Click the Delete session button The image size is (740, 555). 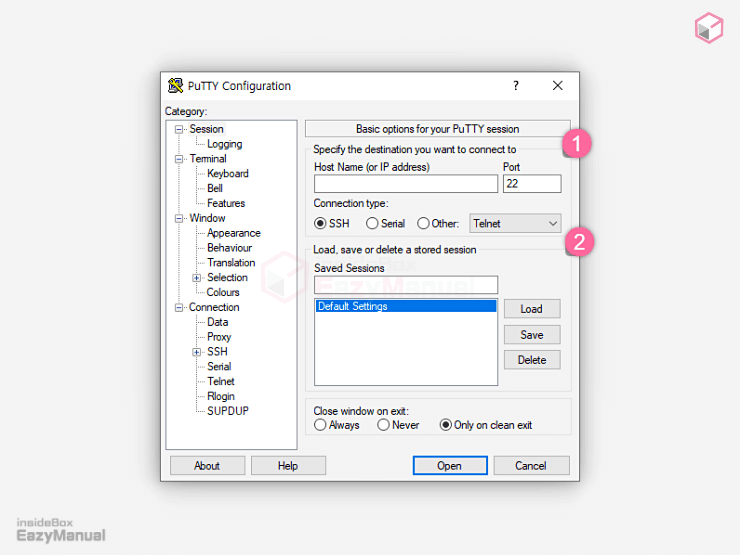point(532,360)
